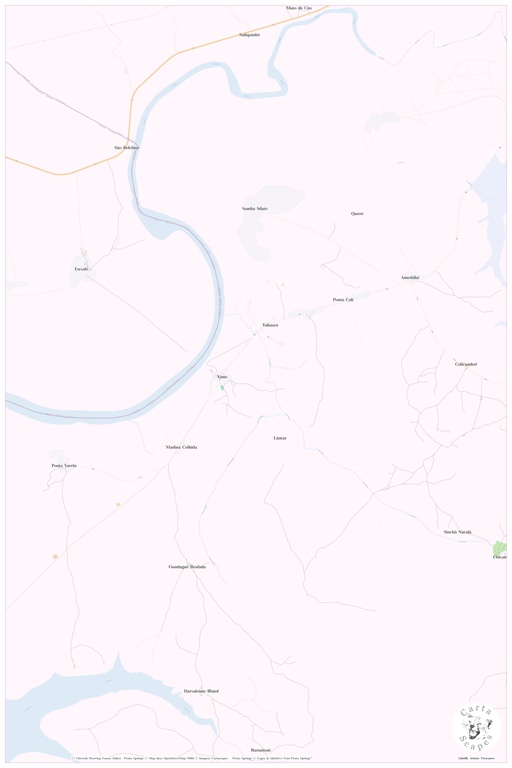
Task: Select the Taliuara place label
Action: [270, 325]
